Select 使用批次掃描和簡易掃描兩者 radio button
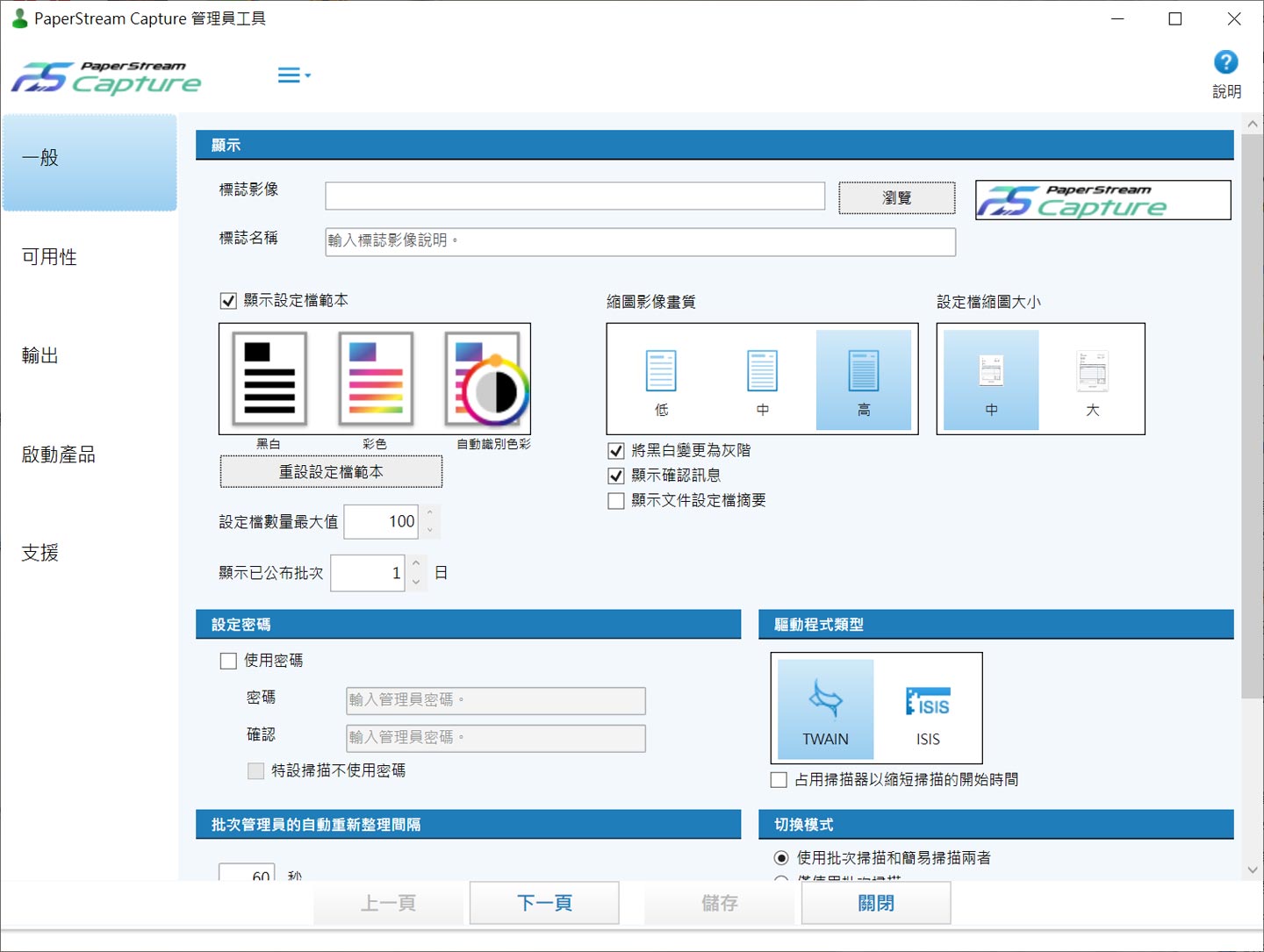 tap(781, 858)
